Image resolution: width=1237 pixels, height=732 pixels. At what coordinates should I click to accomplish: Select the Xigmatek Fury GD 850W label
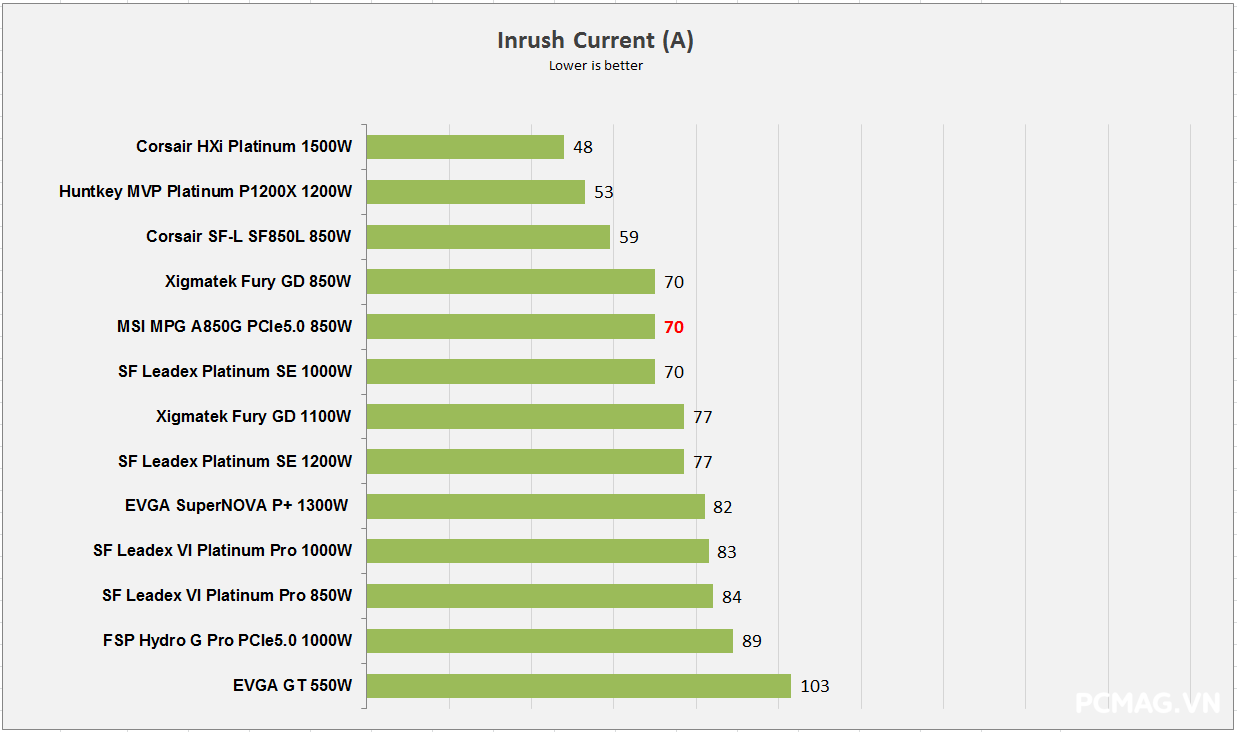point(258,281)
